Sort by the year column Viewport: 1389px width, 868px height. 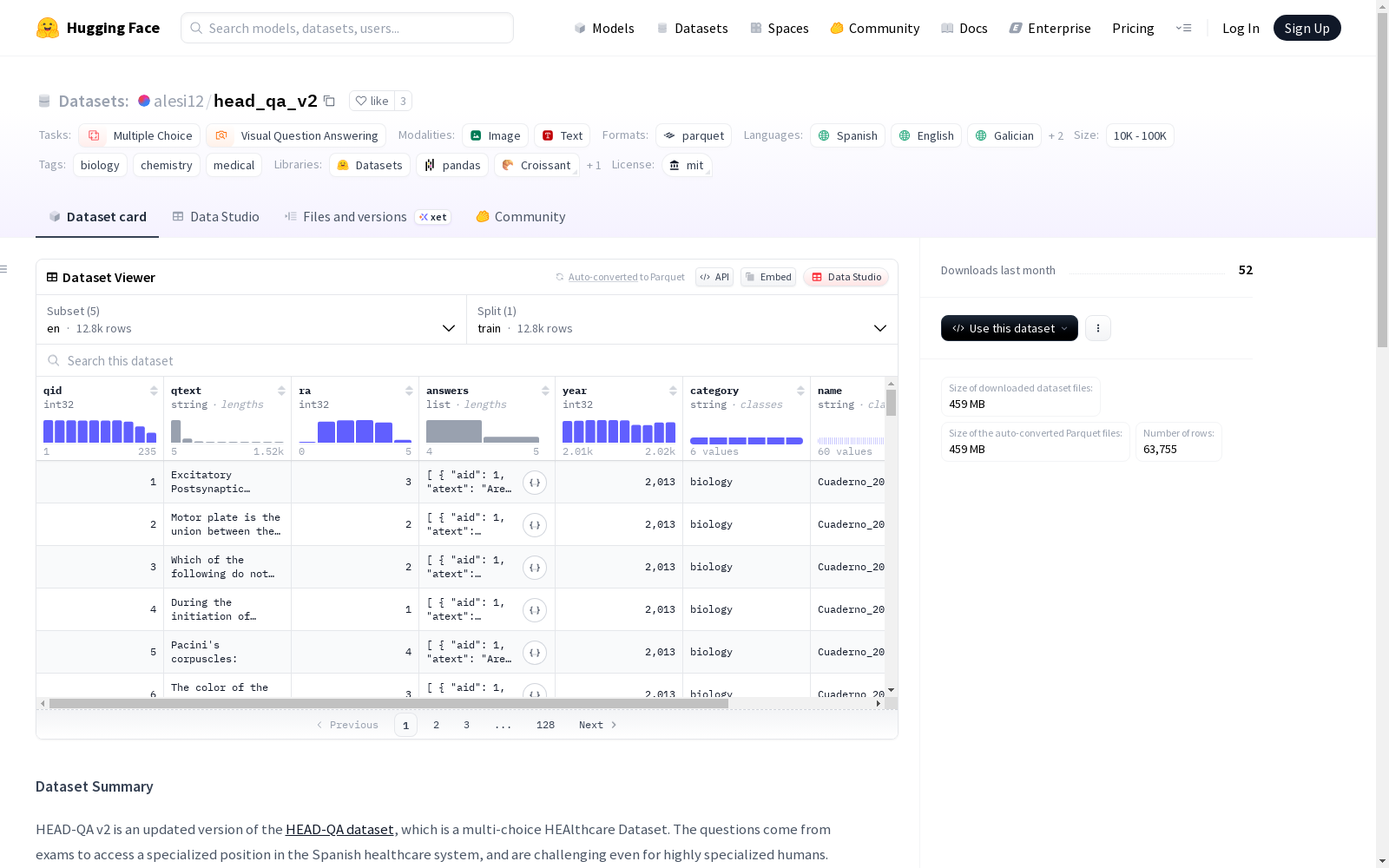(673, 391)
